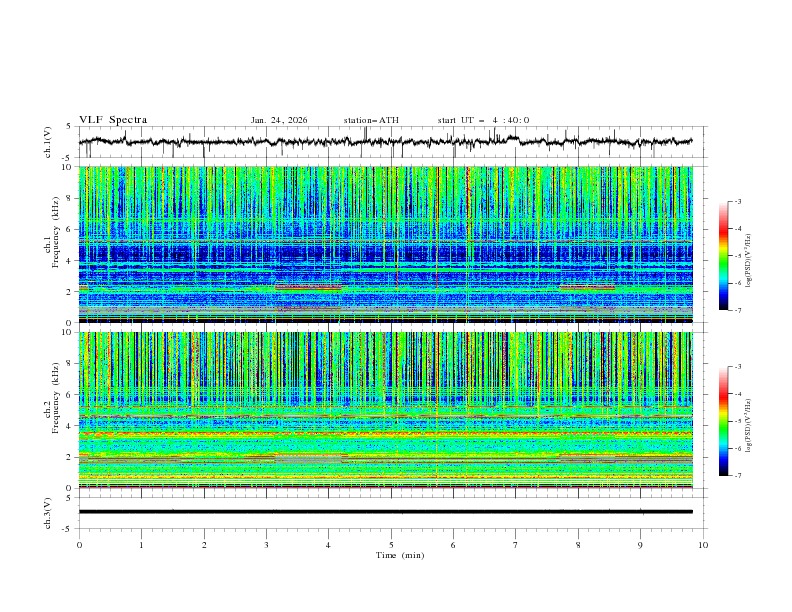Click the ch.1(V) waveform axis label
Viewport: 792px width, 612px height.
tap(47, 142)
